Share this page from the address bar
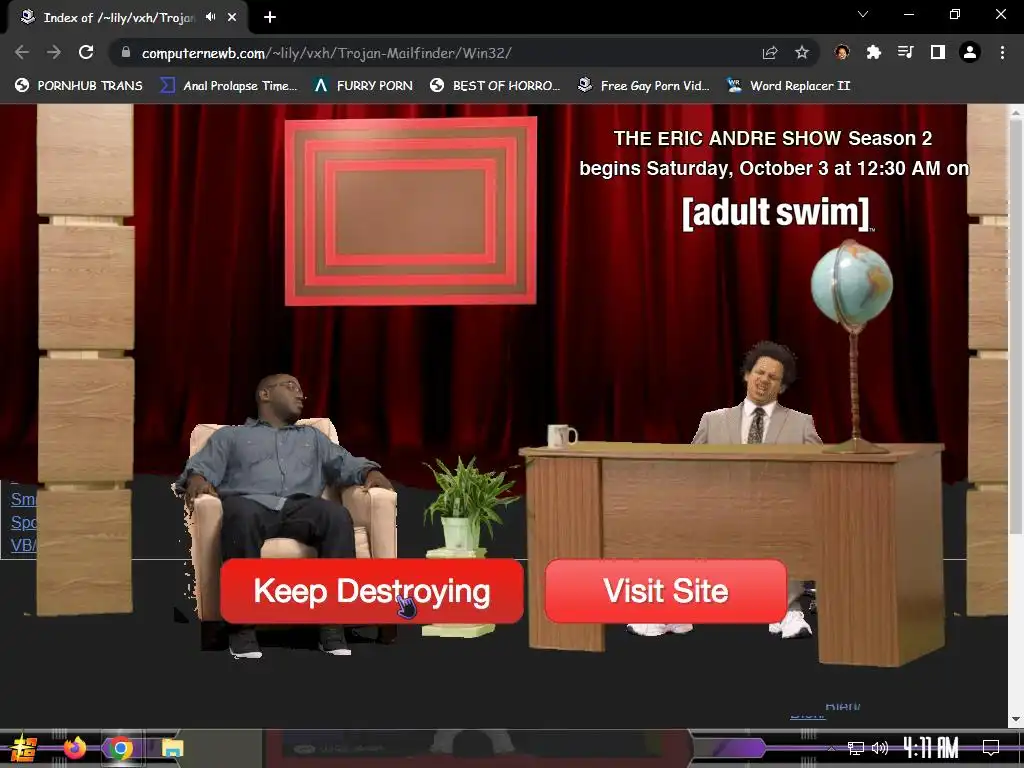 (770, 52)
